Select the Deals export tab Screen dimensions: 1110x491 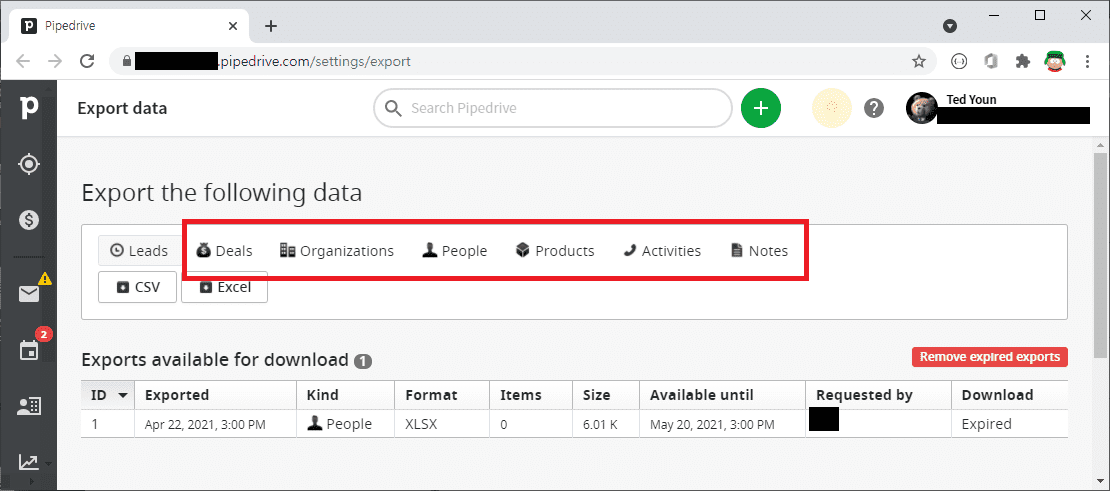(224, 250)
